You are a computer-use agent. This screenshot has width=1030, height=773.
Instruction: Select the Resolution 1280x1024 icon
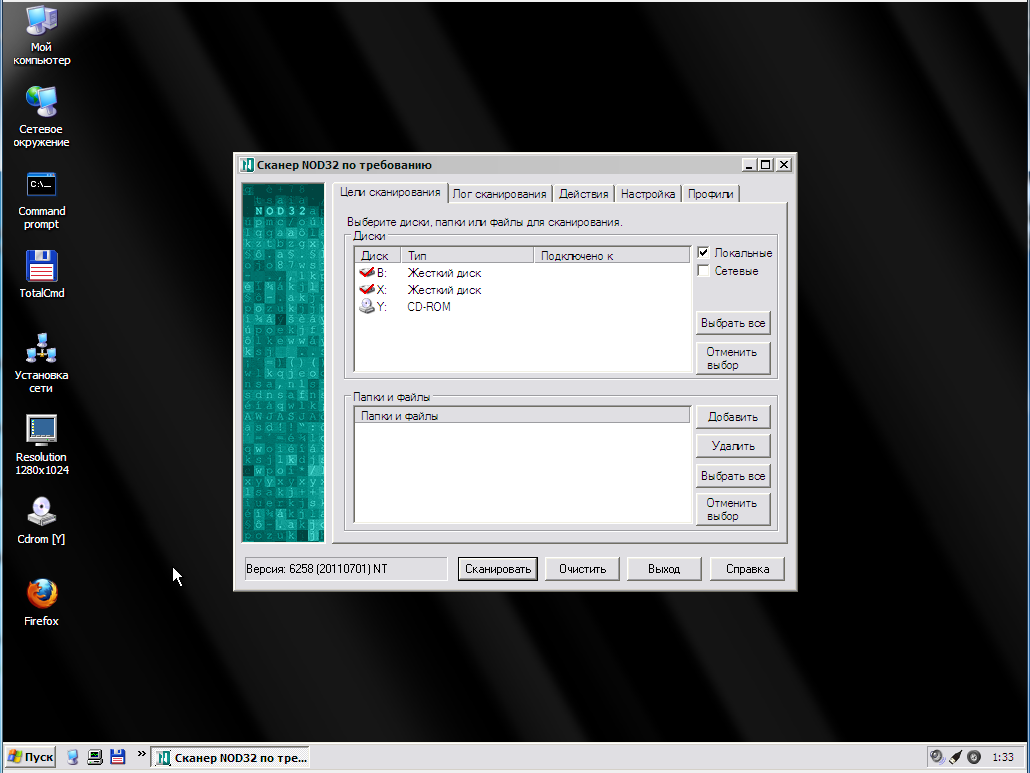click(x=41, y=430)
